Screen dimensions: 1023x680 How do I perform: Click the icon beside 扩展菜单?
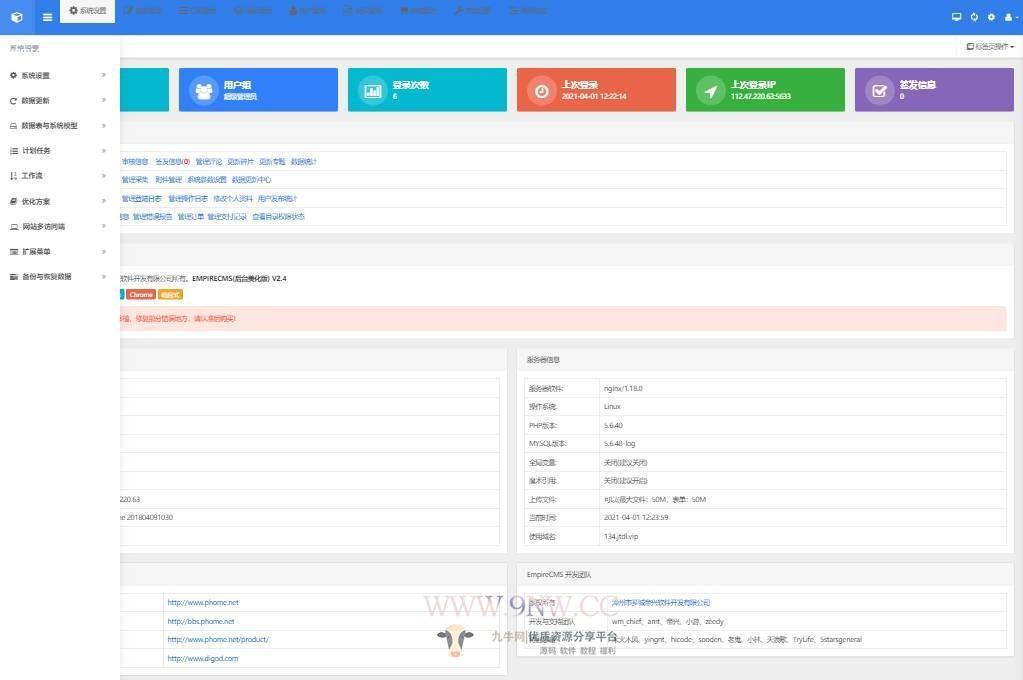(14, 252)
